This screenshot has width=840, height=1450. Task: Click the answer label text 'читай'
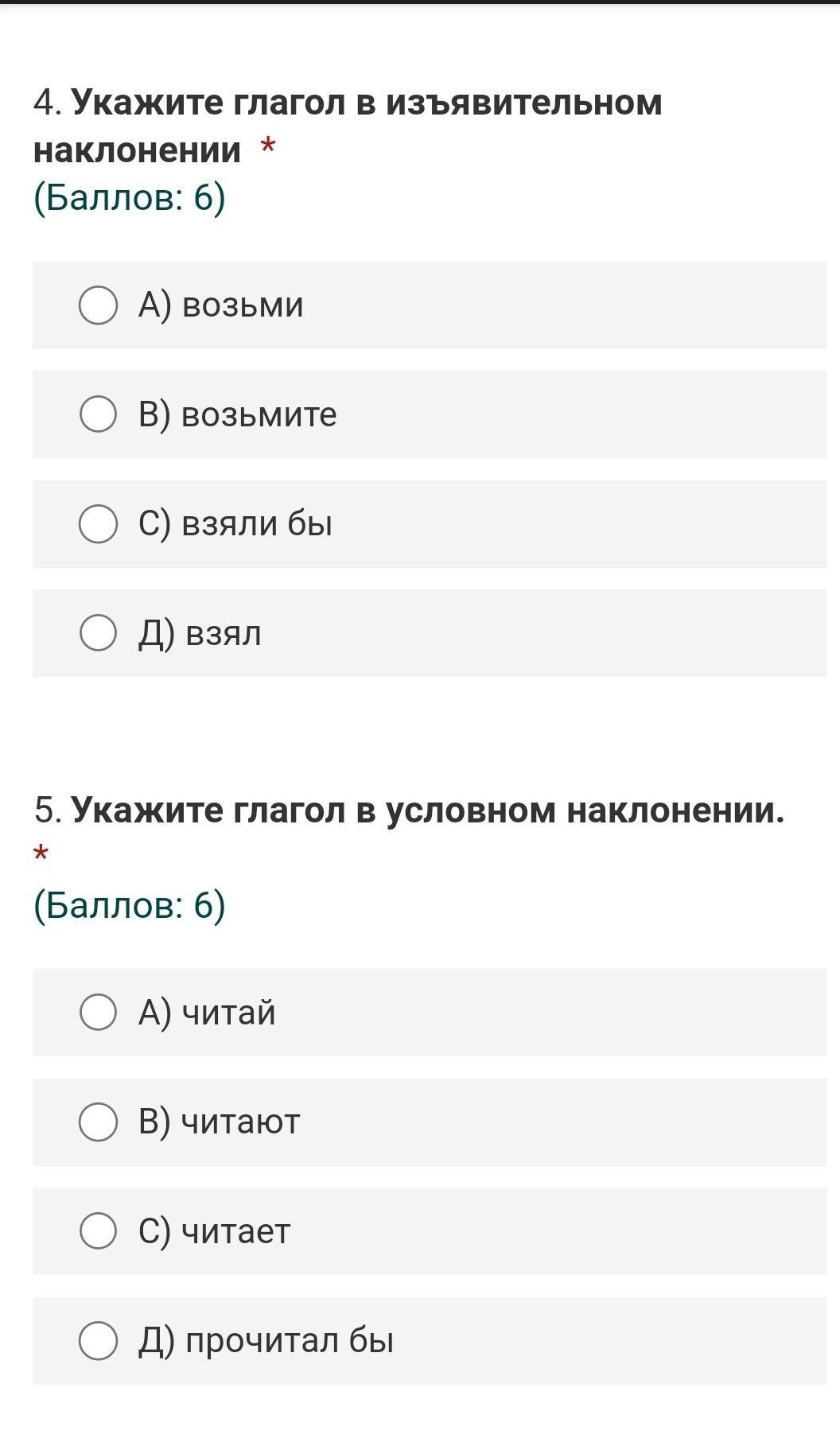[229, 1013]
